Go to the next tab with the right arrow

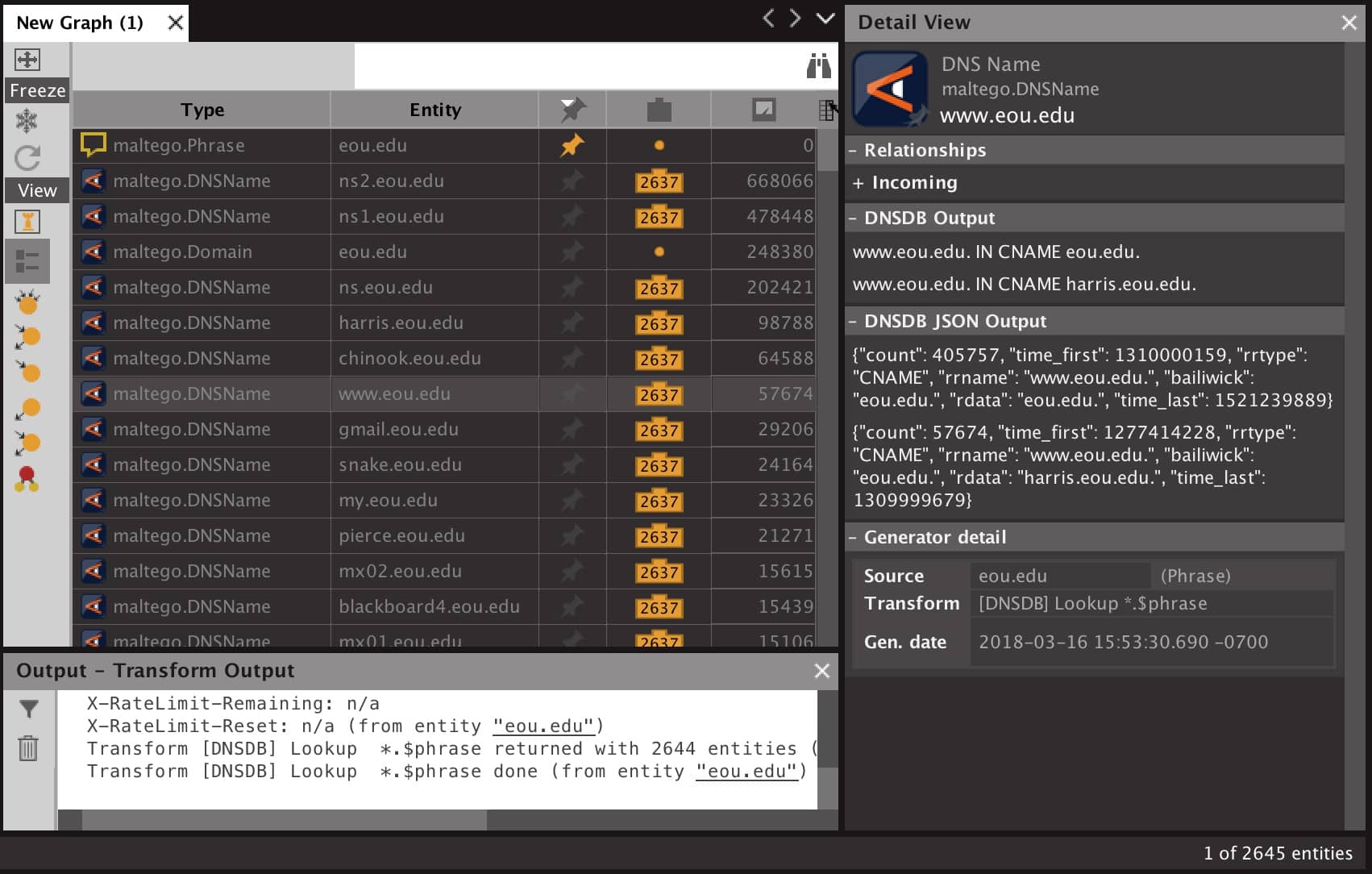click(x=796, y=19)
